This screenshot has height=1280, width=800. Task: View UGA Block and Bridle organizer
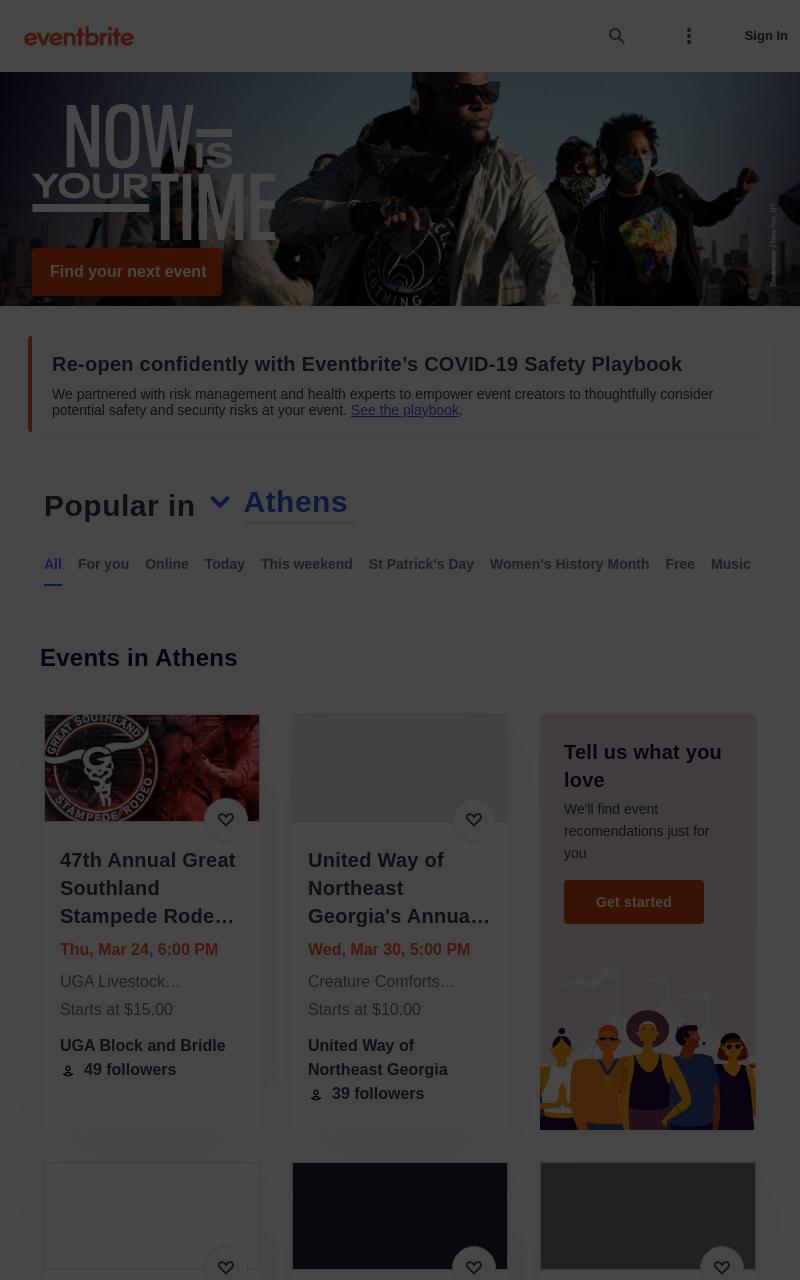click(x=143, y=1045)
